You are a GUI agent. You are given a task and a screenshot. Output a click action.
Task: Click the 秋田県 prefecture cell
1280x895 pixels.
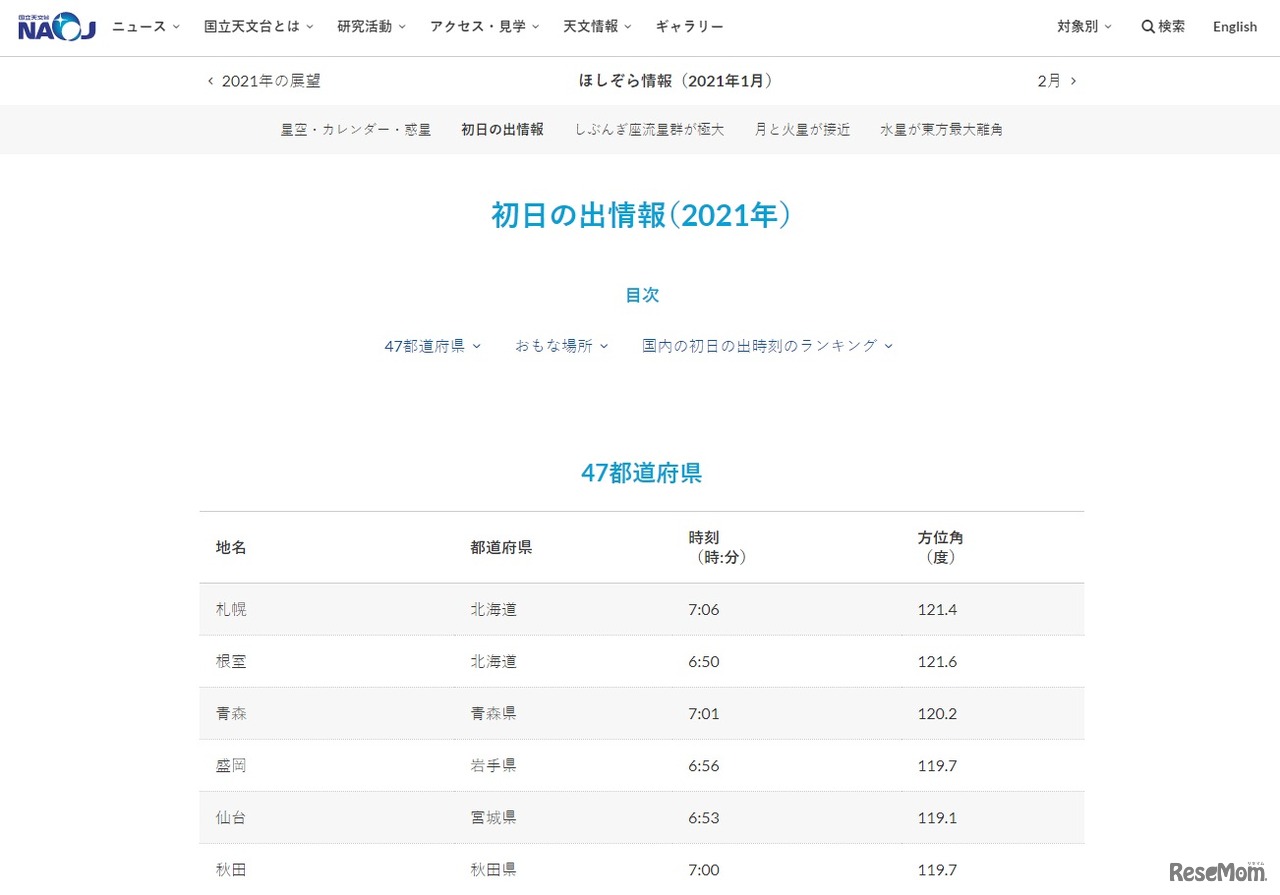(494, 870)
